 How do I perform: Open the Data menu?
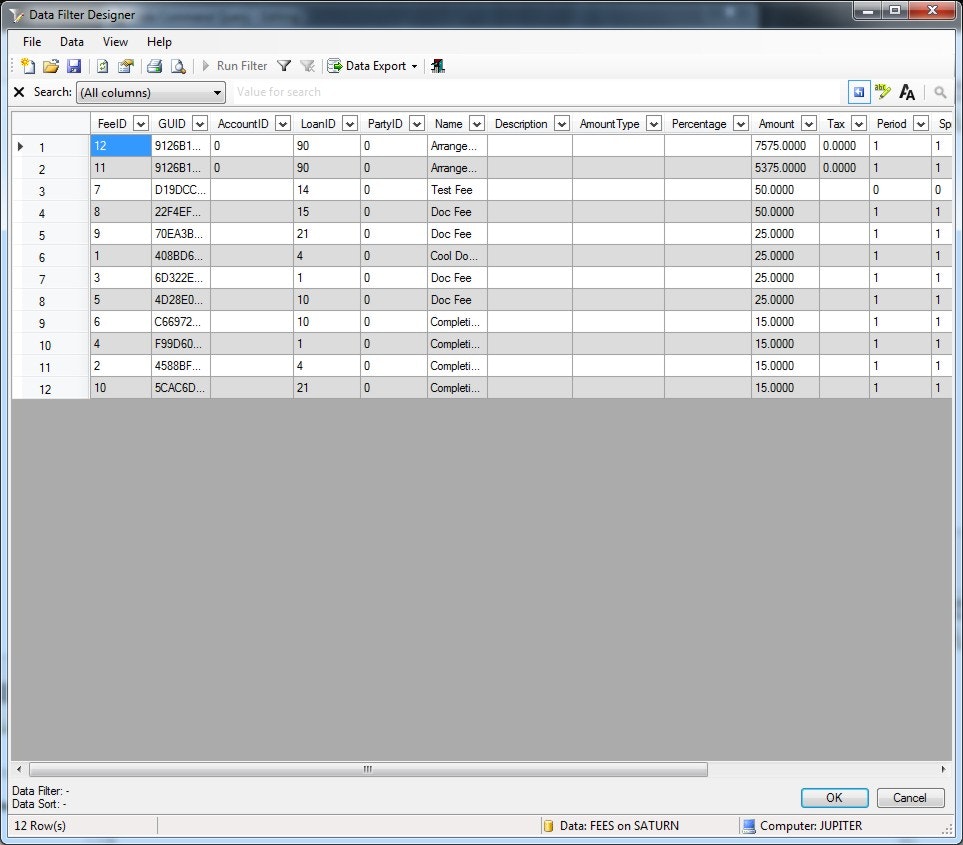point(71,42)
